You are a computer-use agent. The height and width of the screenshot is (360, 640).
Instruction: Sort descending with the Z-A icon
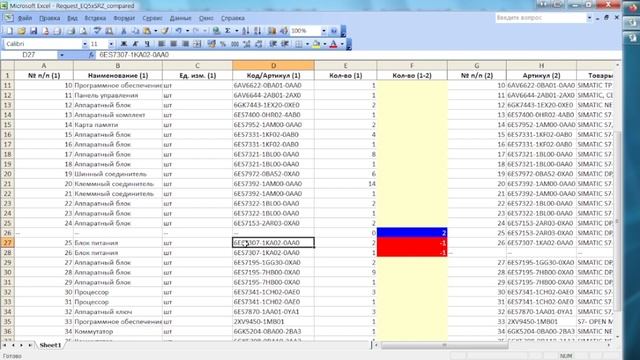point(258,31)
